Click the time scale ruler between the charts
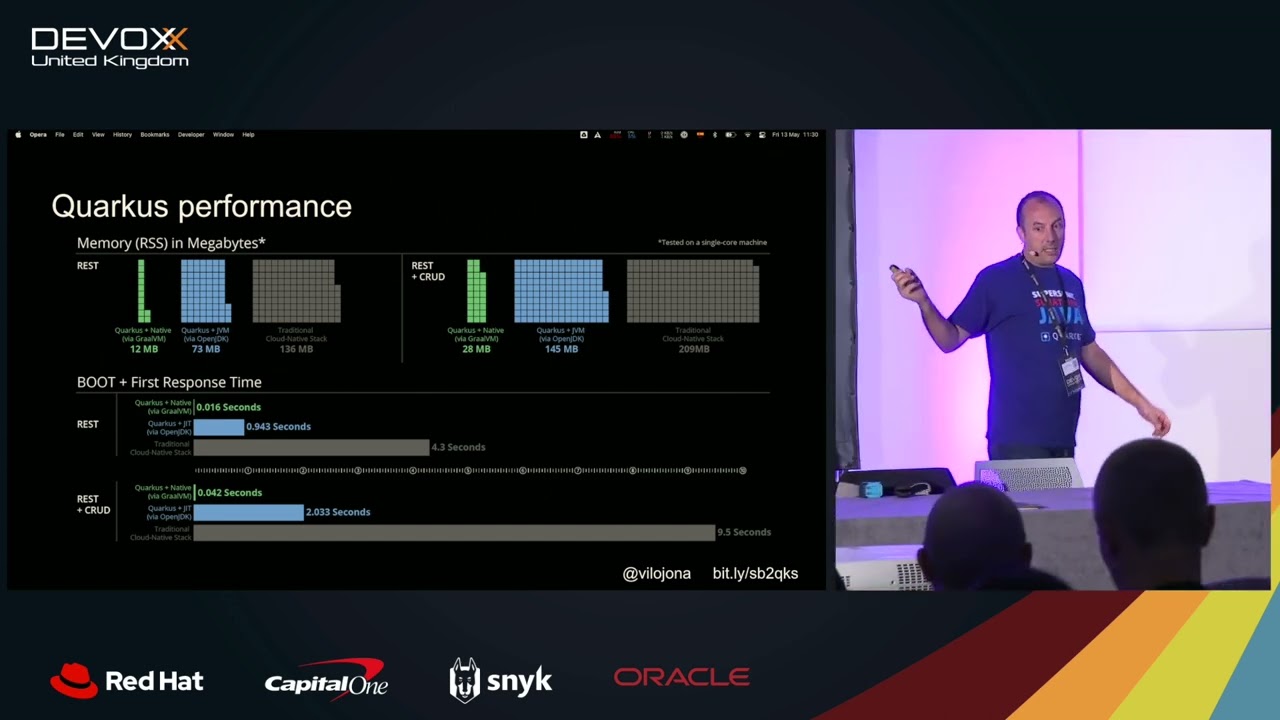 tap(470, 470)
